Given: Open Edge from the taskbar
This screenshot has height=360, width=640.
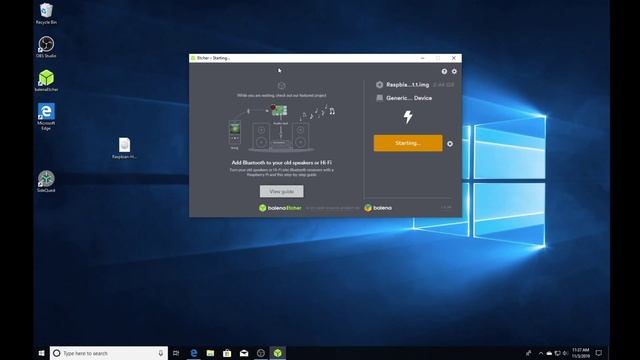Looking at the screenshot, I should (x=194, y=353).
